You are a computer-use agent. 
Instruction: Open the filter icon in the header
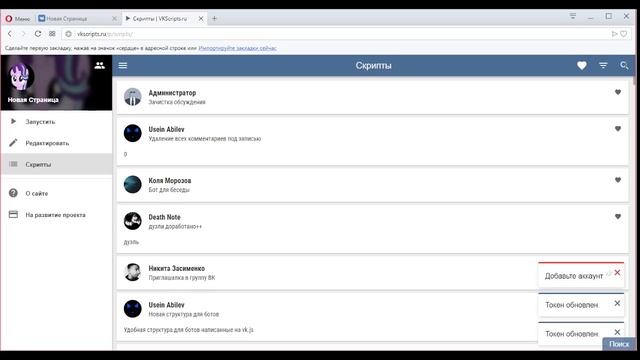tap(603, 65)
